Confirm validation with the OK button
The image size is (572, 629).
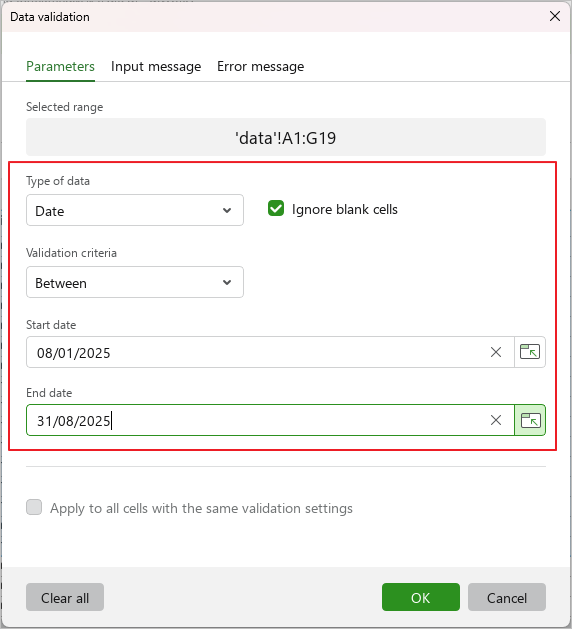(421, 597)
